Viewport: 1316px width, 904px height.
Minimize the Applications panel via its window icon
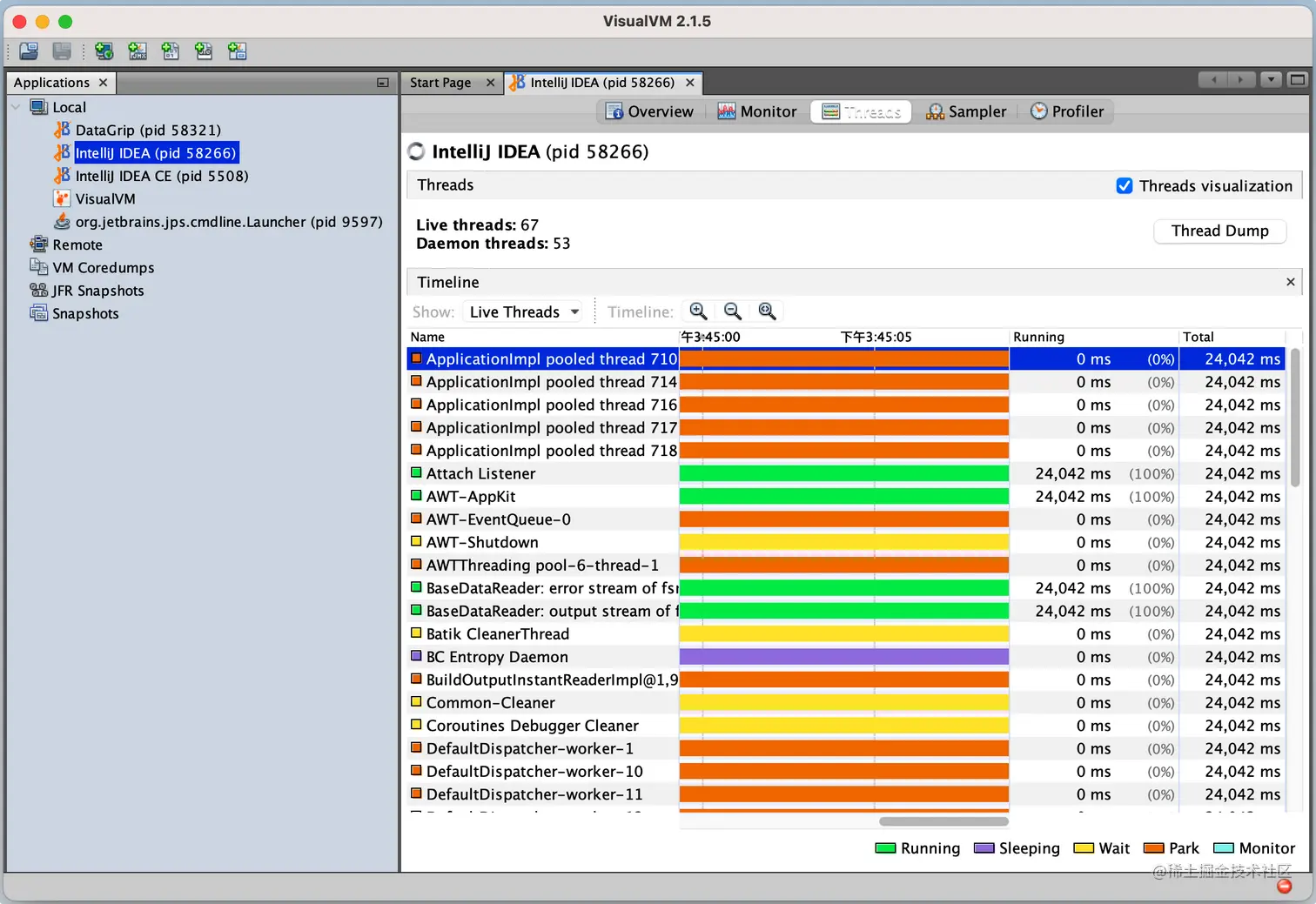pyautogui.click(x=382, y=83)
